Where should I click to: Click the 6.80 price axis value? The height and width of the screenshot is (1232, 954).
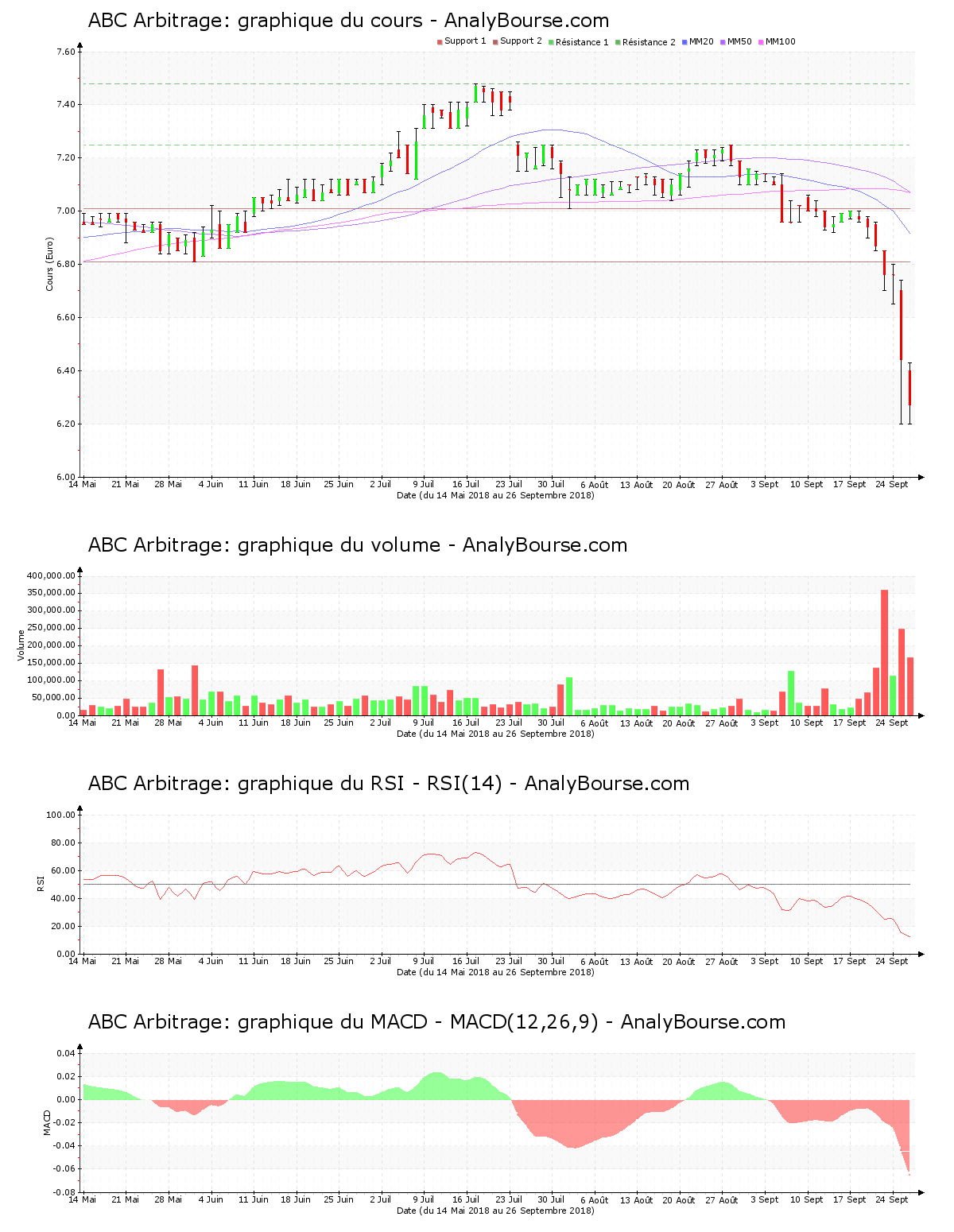point(65,264)
